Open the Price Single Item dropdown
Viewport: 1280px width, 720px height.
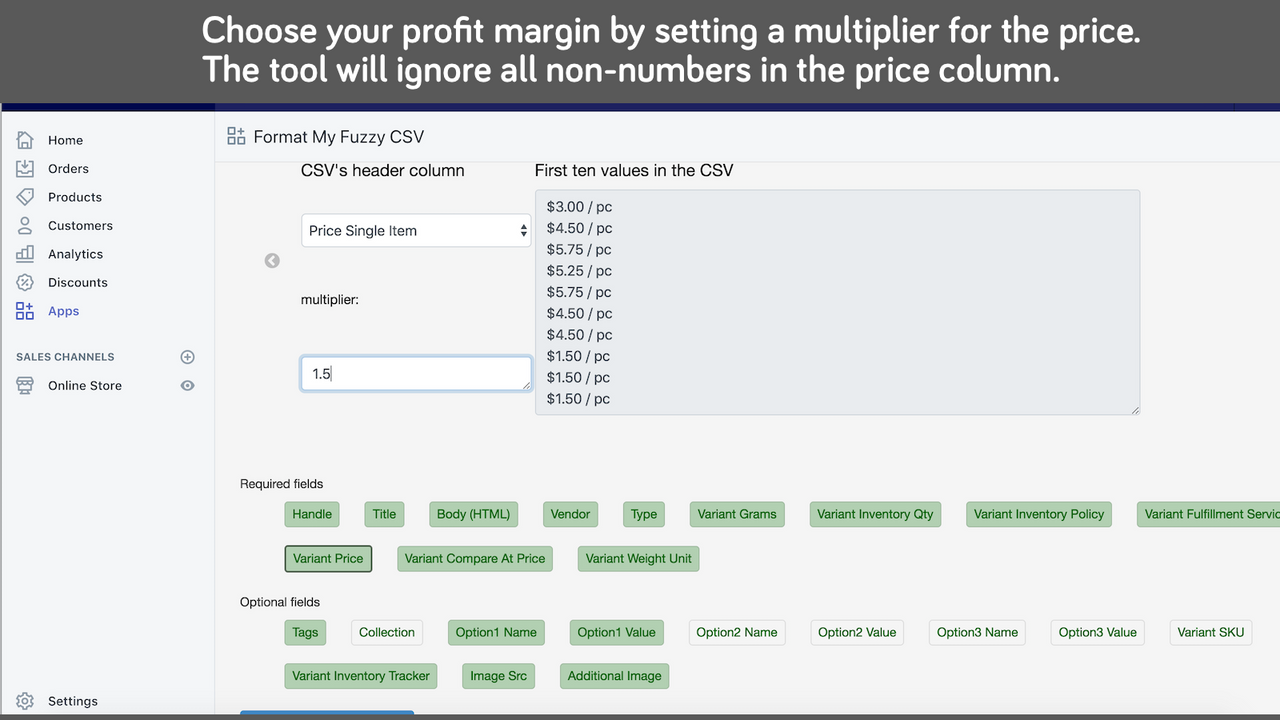point(416,231)
